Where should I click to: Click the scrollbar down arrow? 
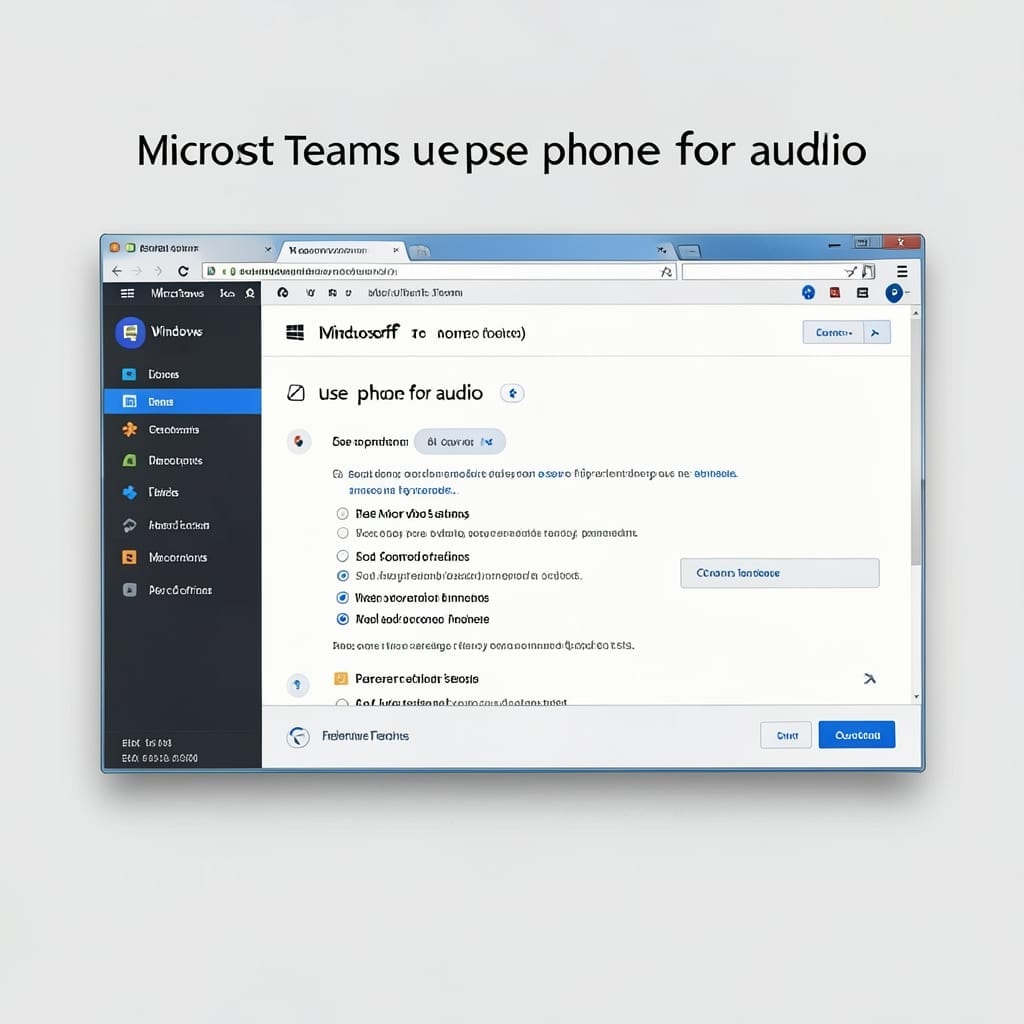pyautogui.click(x=916, y=697)
